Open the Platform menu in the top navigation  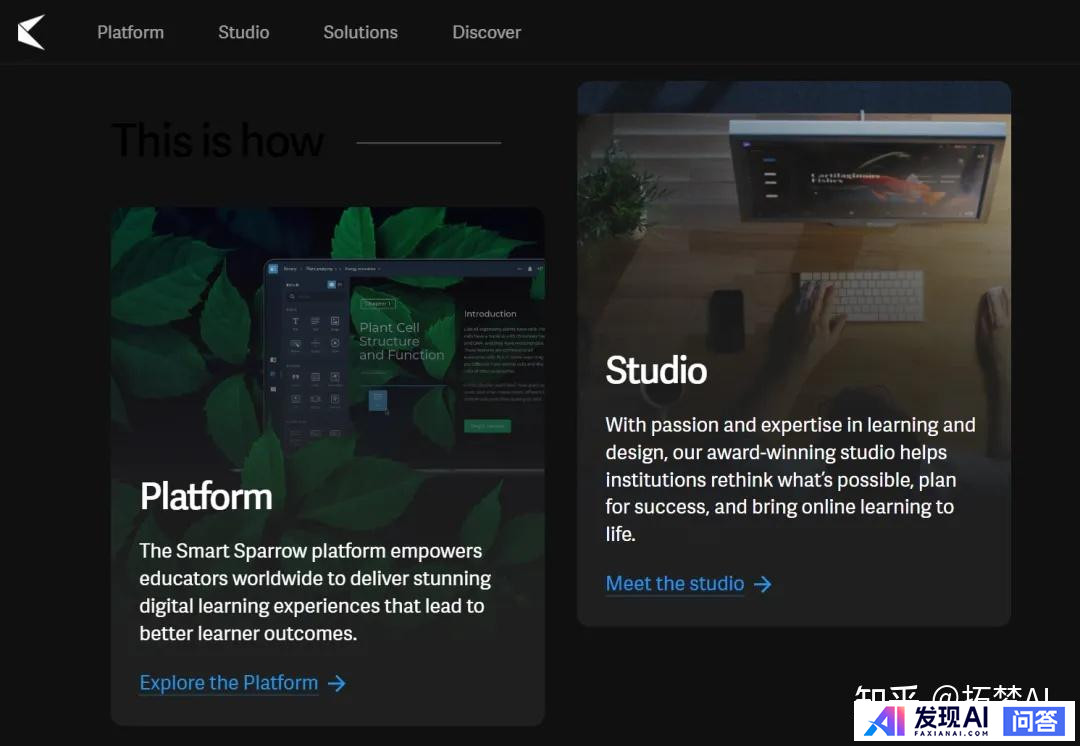pos(130,32)
